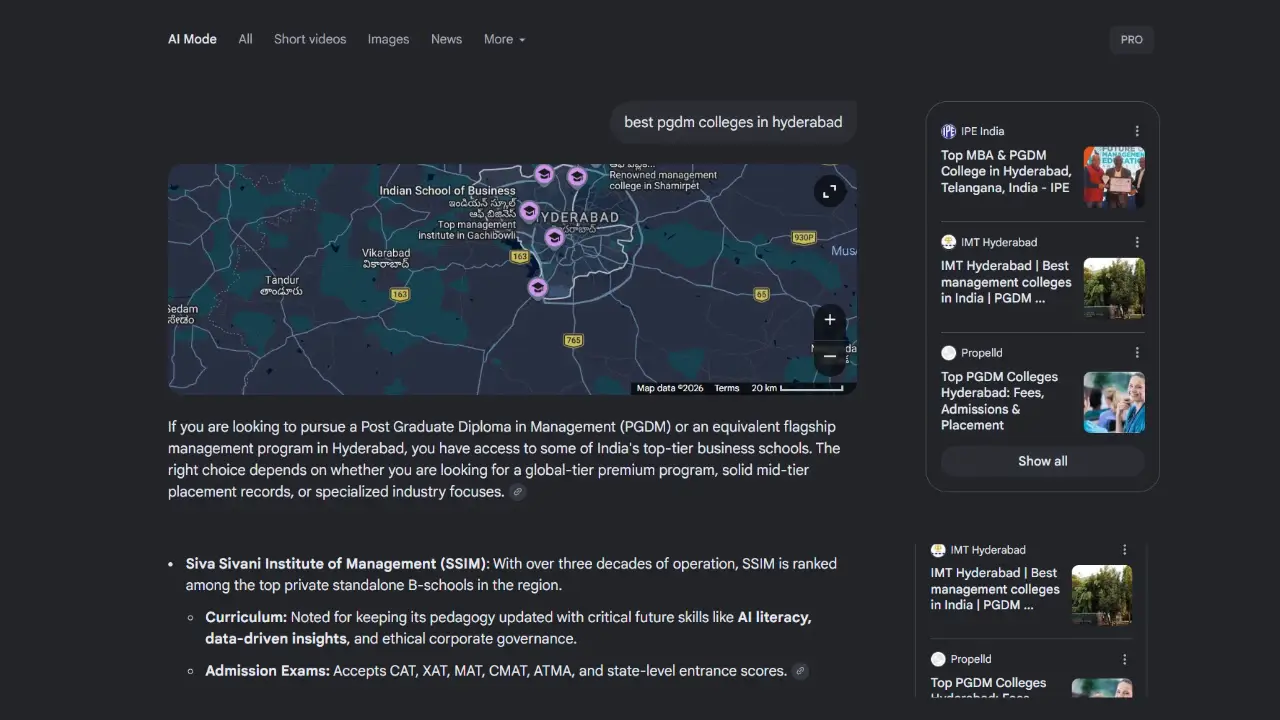Open the Short videos tab
Screen dimensions: 1280x720
point(310,39)
